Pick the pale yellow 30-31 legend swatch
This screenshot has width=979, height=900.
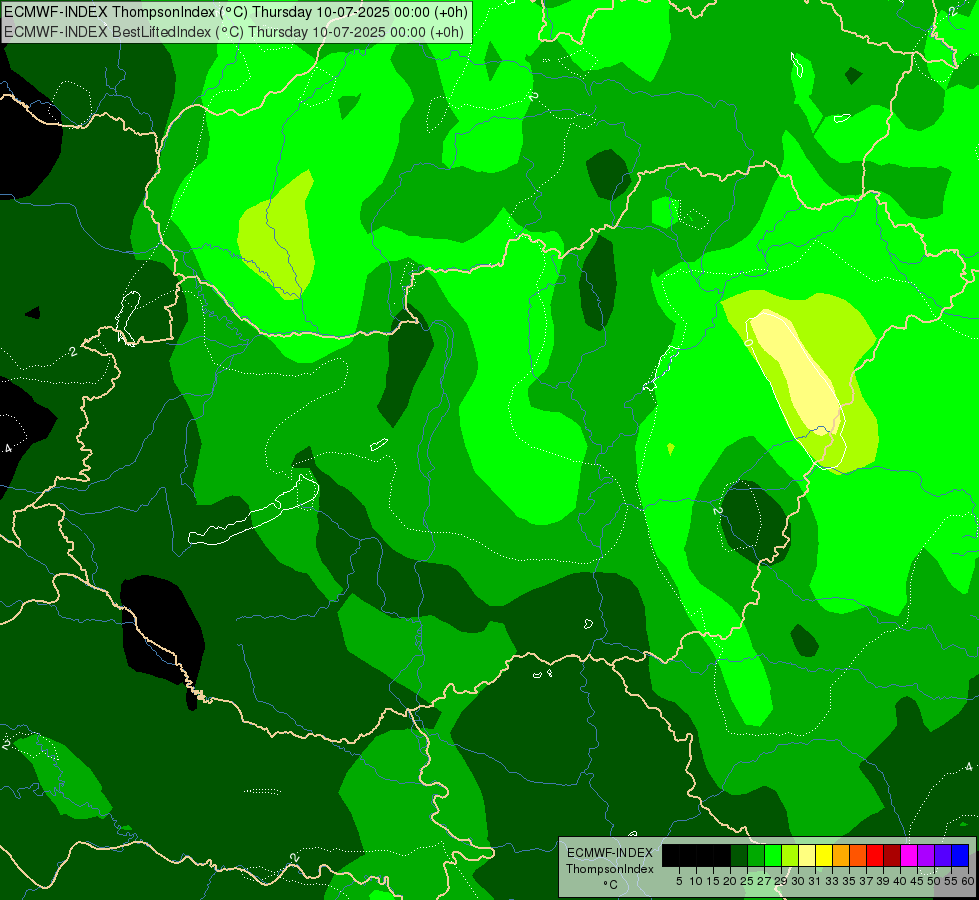pyautogui.click(x=807, y=855)
